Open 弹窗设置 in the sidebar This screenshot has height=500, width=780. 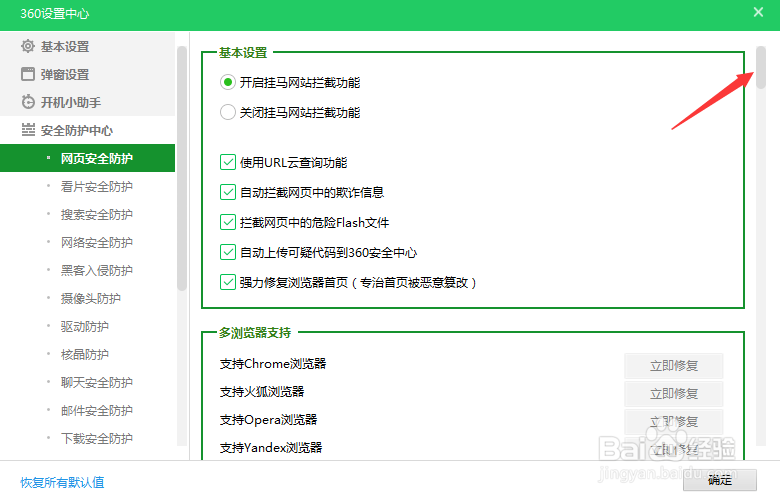pyautogui.click(x=88, y=74)
